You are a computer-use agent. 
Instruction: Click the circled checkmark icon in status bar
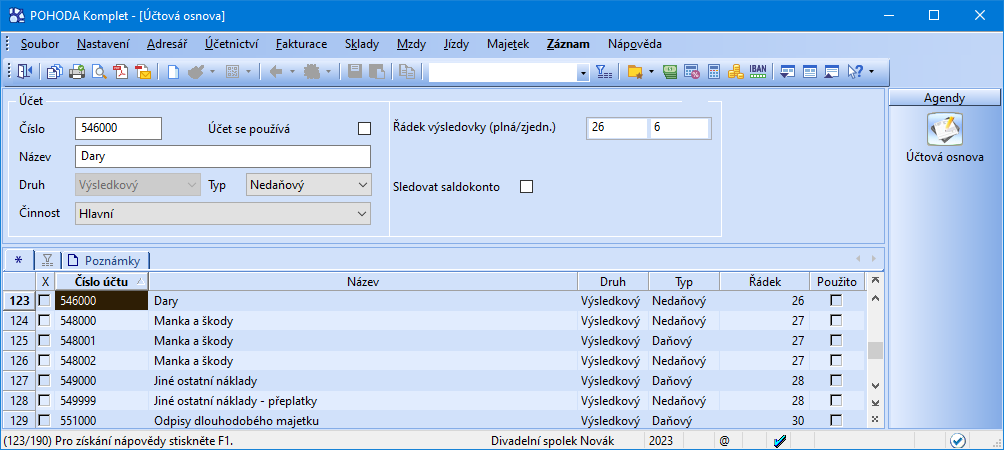pyautogui.click(x=958, y=441)
